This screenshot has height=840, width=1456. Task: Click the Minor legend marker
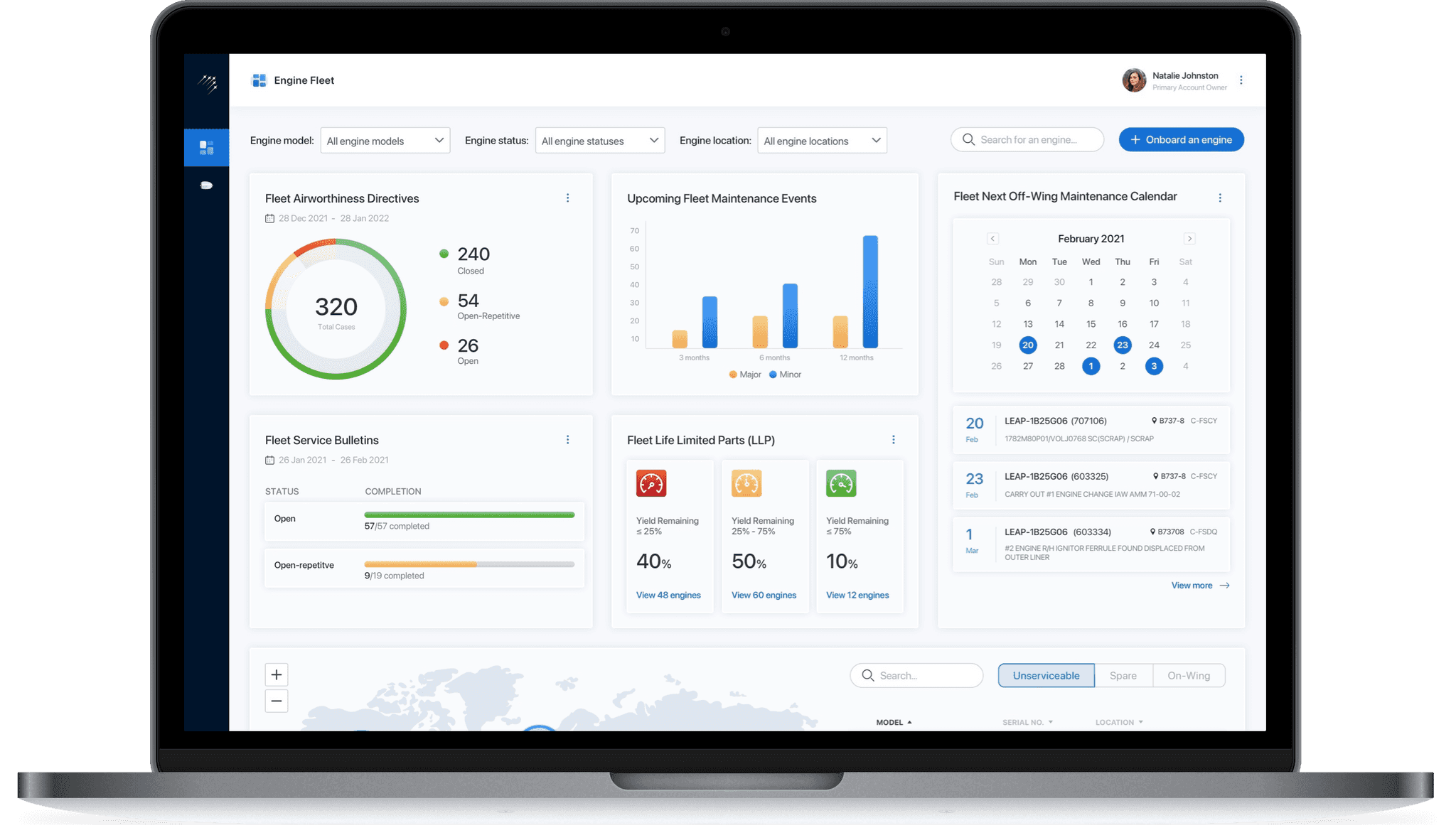tap(773, 375)
